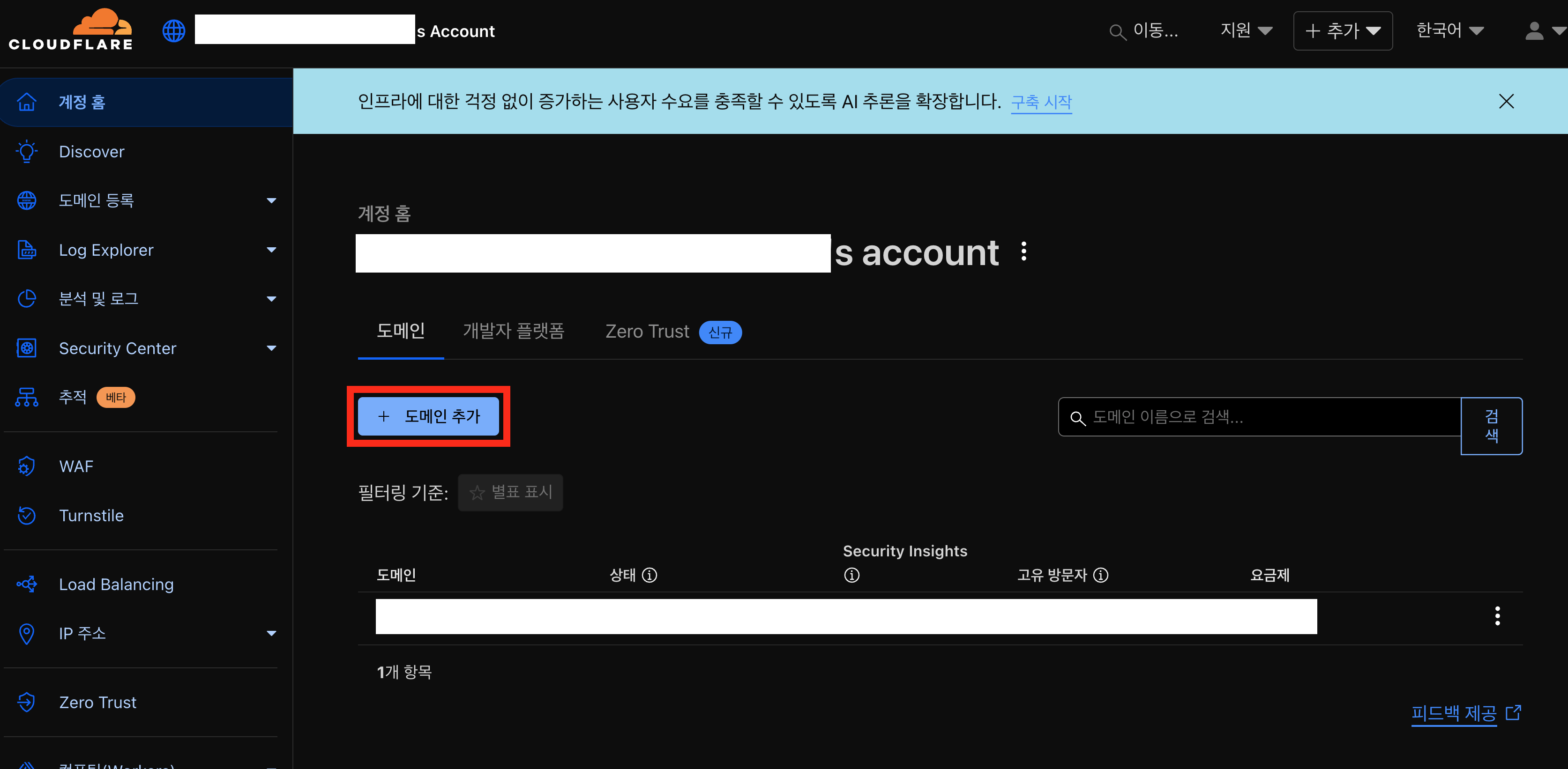Click the Discover lightbulb icon
This screenshot has width=1568, height=769.
point(26,151)
